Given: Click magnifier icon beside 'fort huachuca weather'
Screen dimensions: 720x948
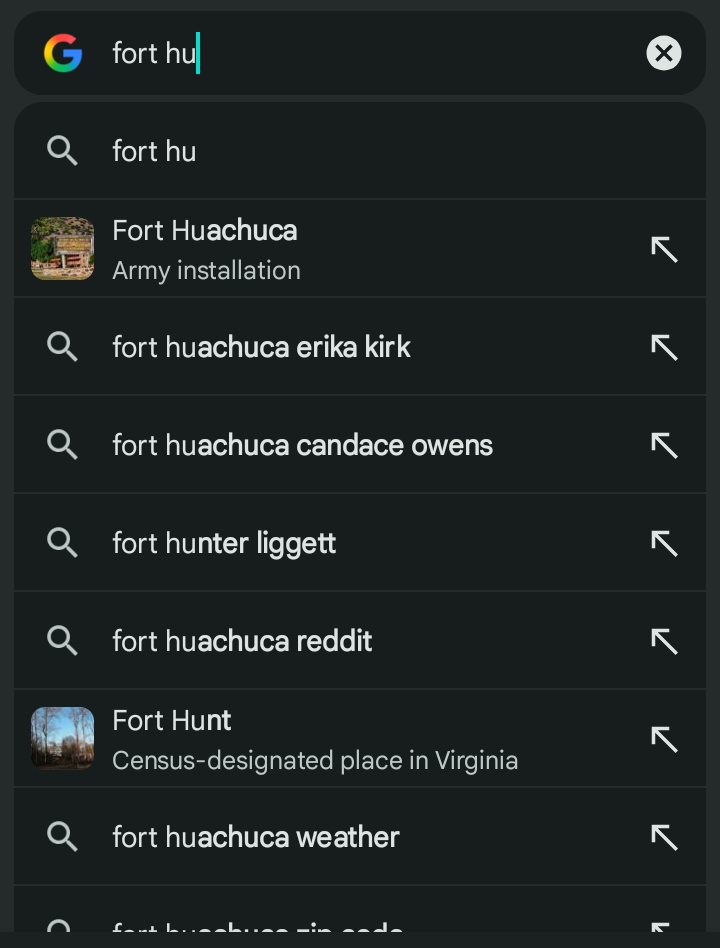Looking at the screenshot, I should pyautogui.click(x=62, y=837).
